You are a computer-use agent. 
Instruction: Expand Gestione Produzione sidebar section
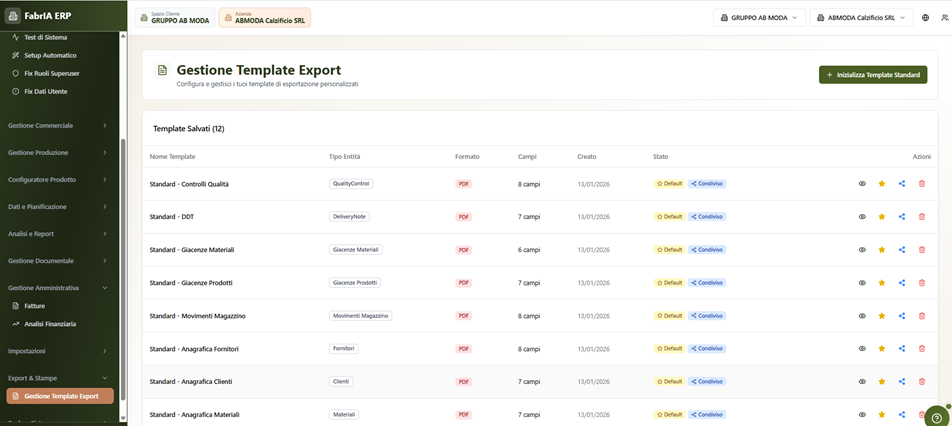coord(58,152)
